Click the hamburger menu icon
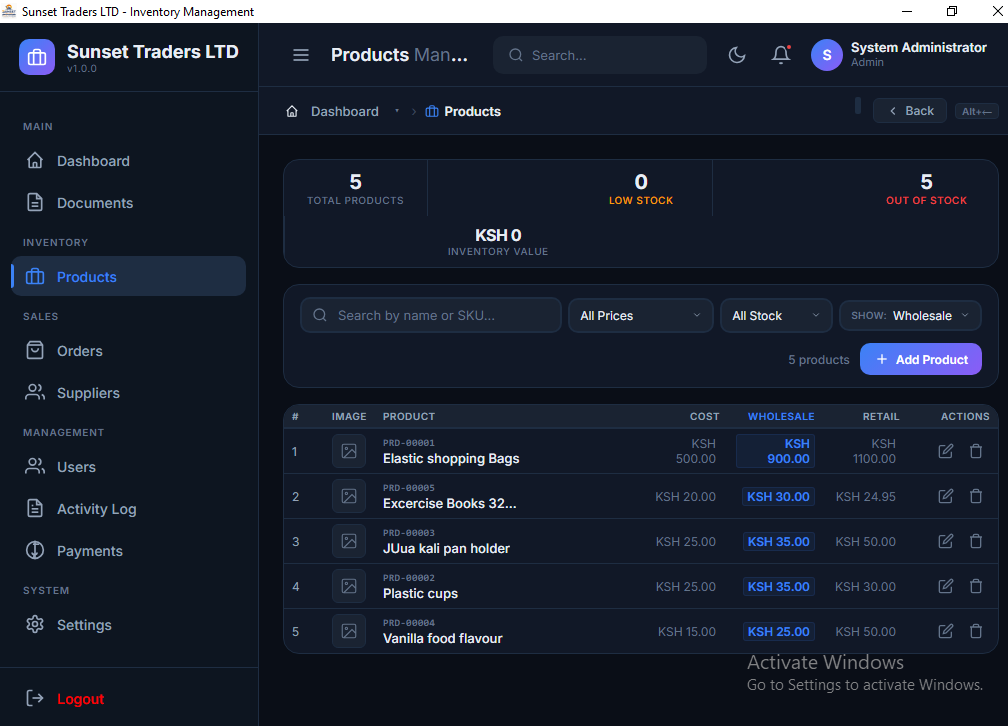1008x726 pixels. (301, 55)
